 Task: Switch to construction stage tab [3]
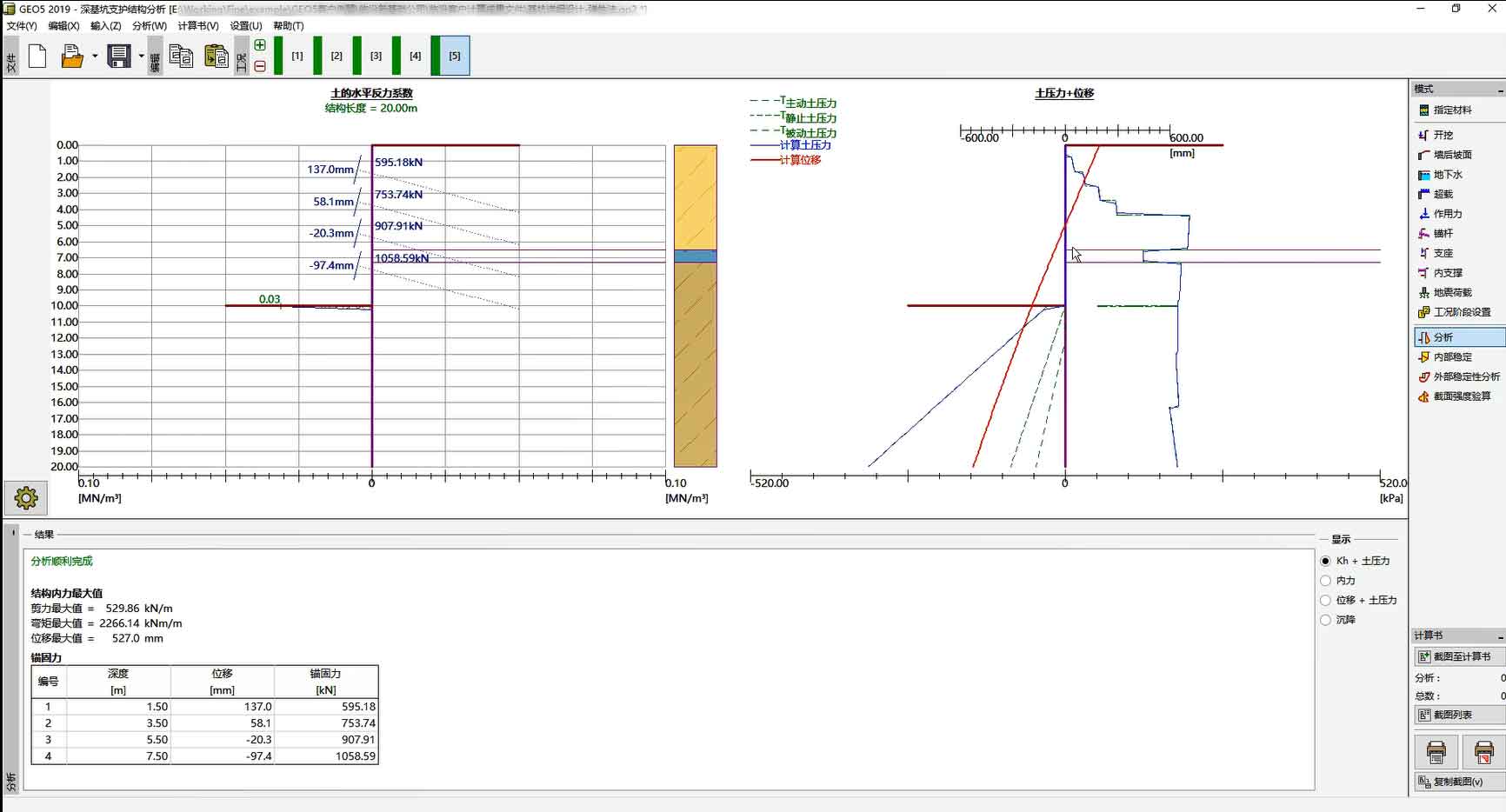point(376,56)
